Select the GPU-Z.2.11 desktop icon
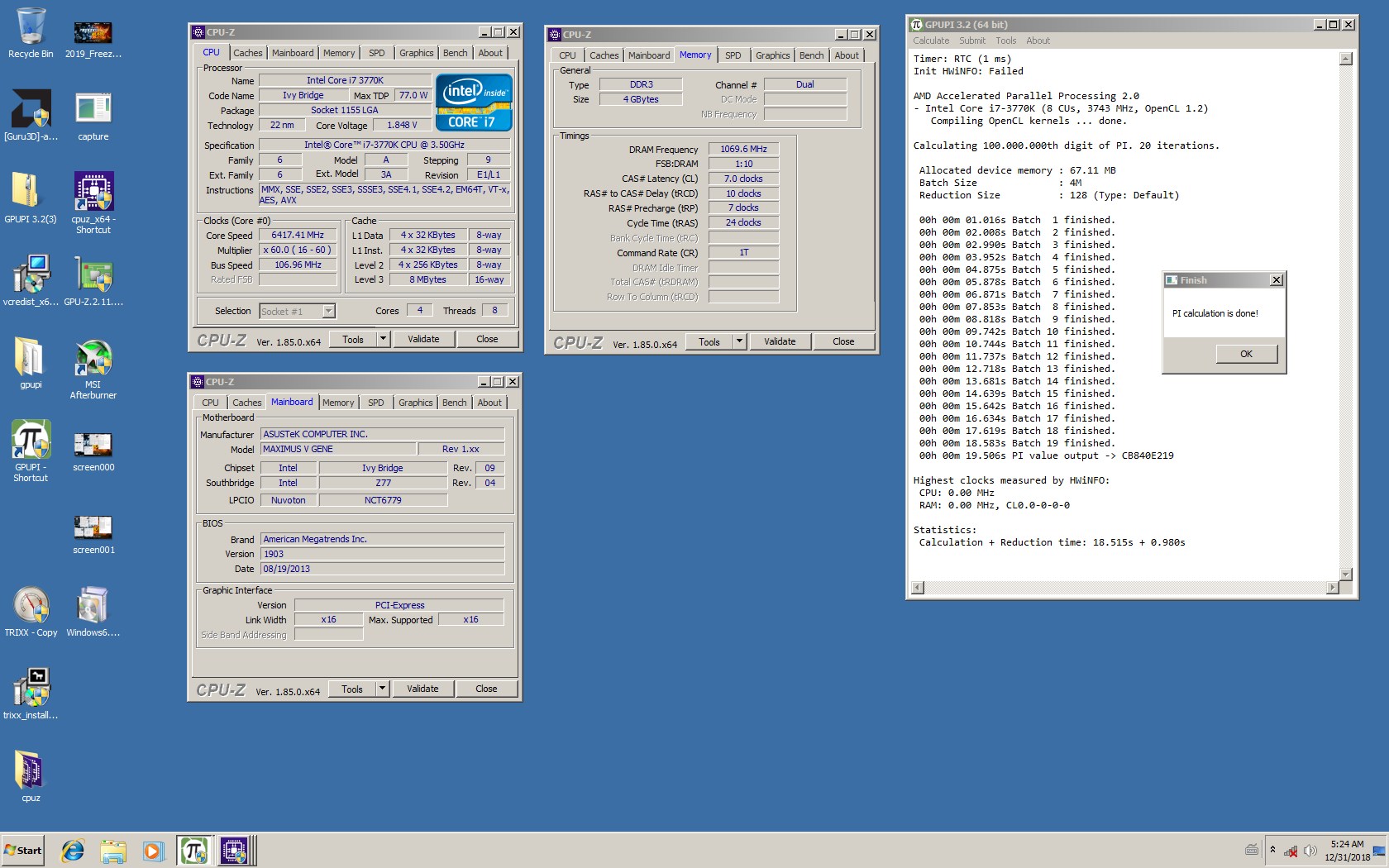The image size is (1389, 868). click(93, 281)
